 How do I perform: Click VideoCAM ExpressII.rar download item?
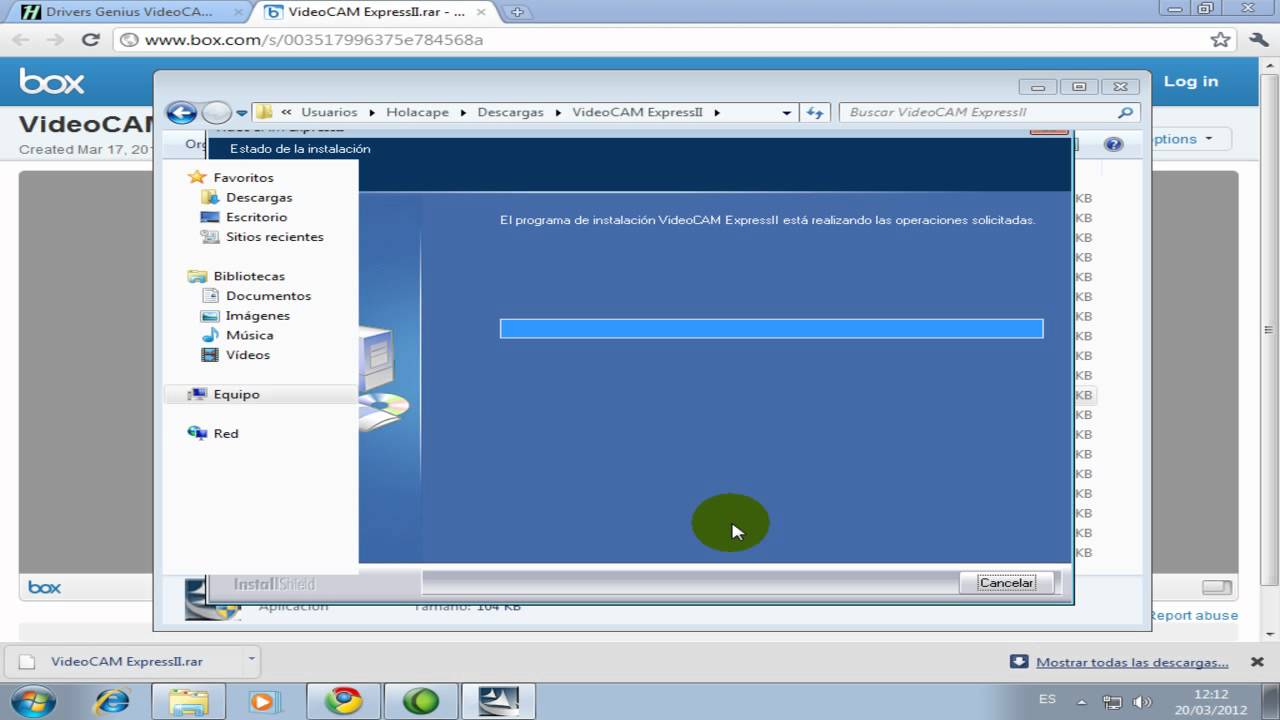[x=126, y=662]
